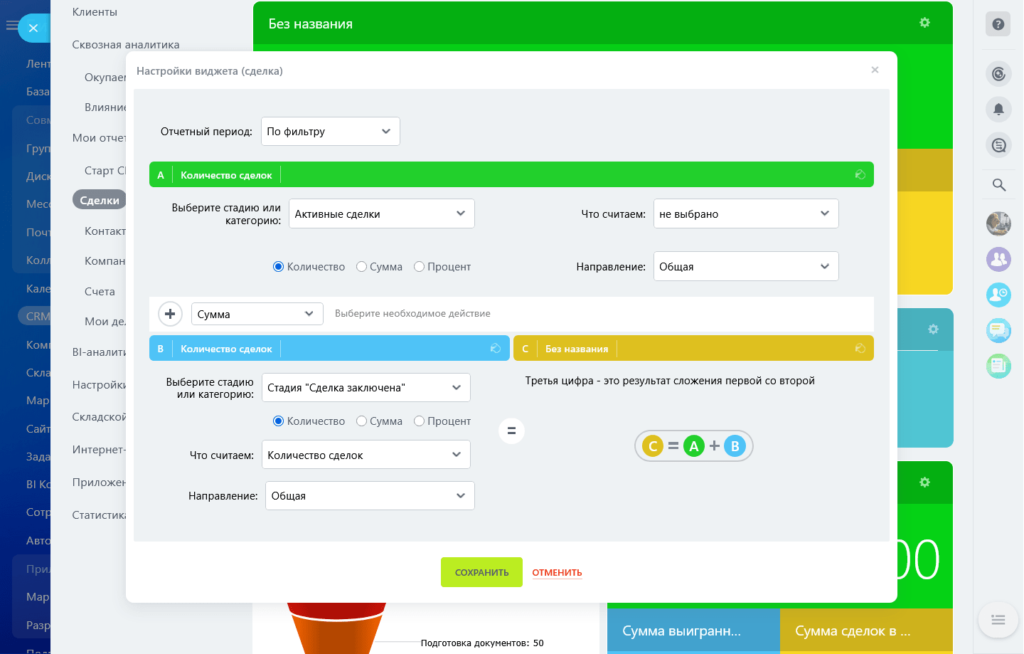The width and height of the screenshot is (1024, 654).
Task: Click the search magnifier in right sidebar
Action: pos(997,184)
